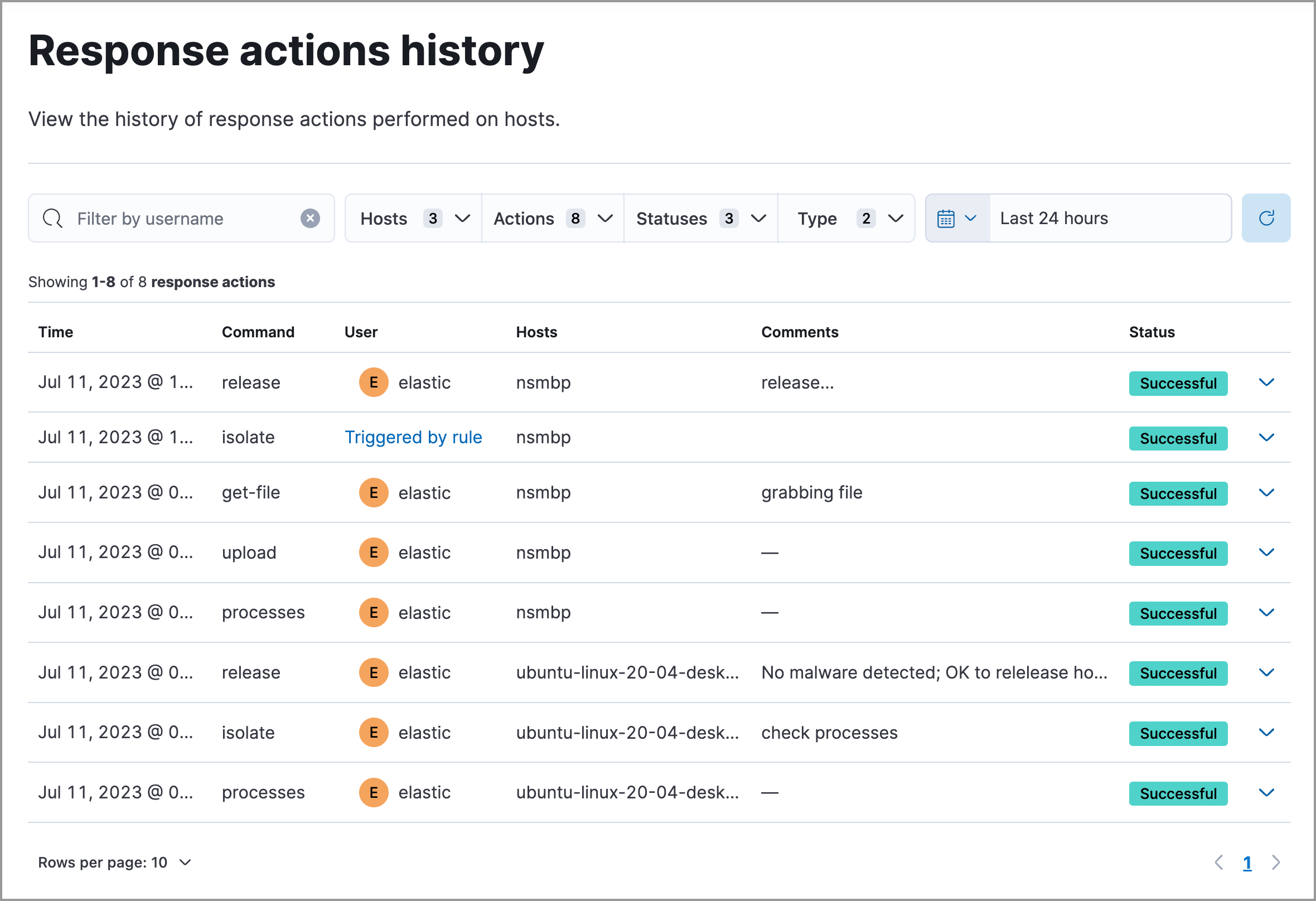
Task: Open the Actions filter dropdown
Action: 551,218
